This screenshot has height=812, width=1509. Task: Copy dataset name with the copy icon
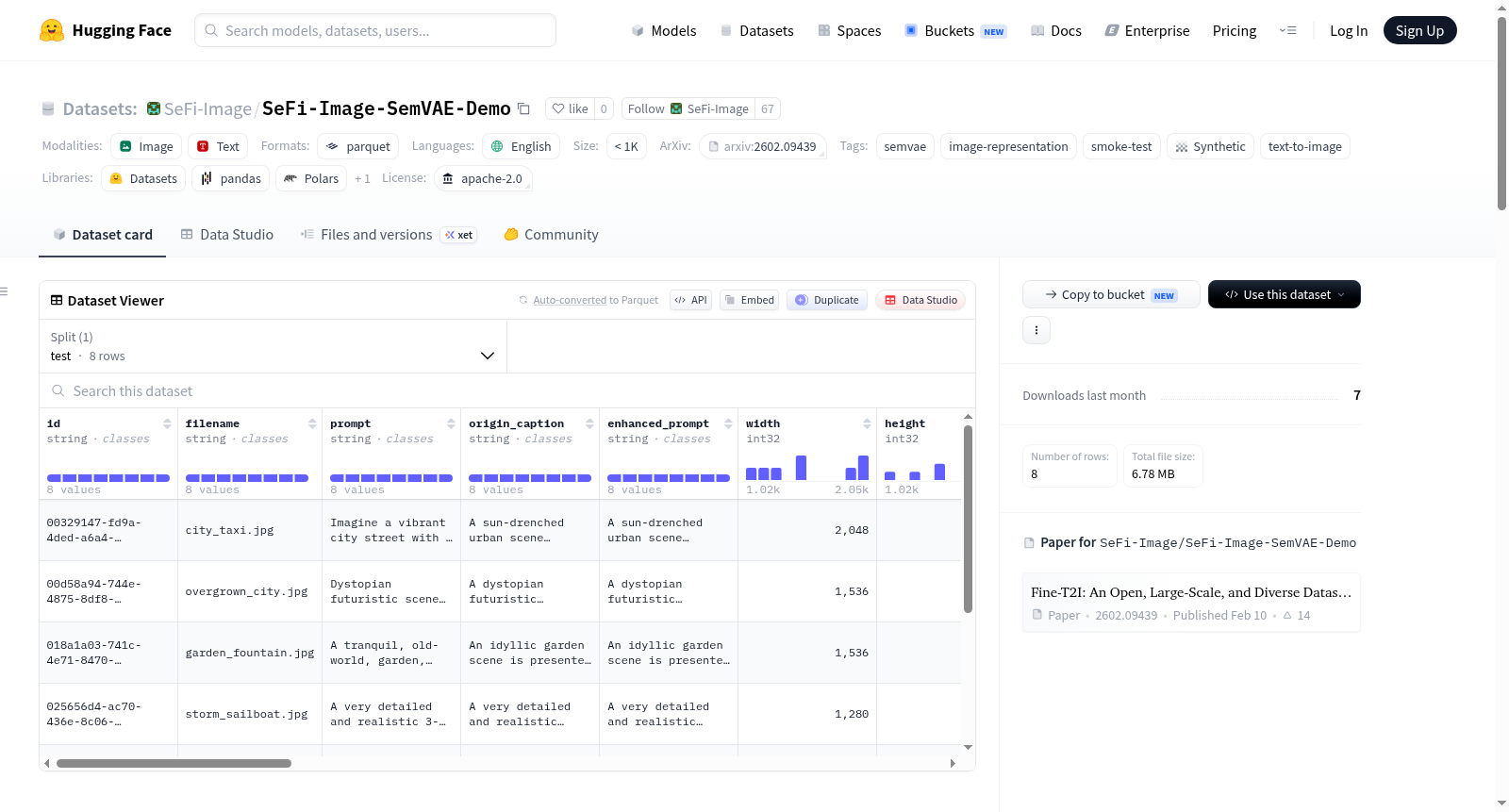pos(524,108)
